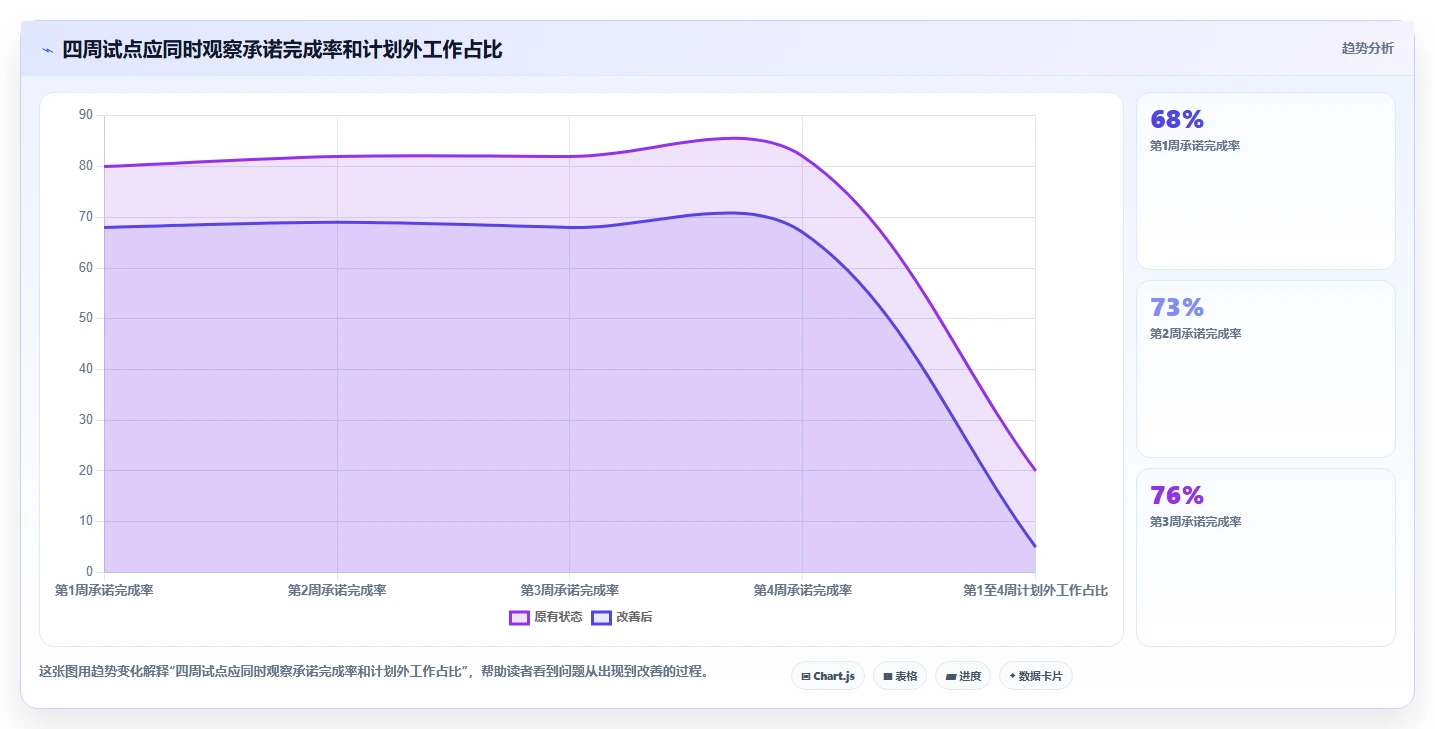Click the 趋势分析 label in header

[x=1367, y=49]
